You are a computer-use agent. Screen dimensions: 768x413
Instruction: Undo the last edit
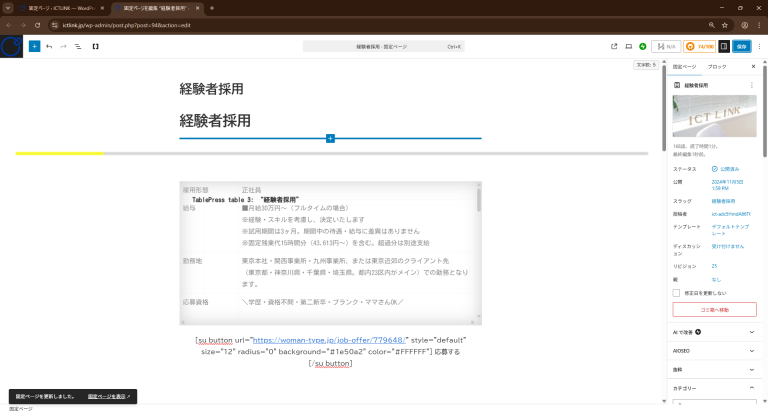[49, 46]
